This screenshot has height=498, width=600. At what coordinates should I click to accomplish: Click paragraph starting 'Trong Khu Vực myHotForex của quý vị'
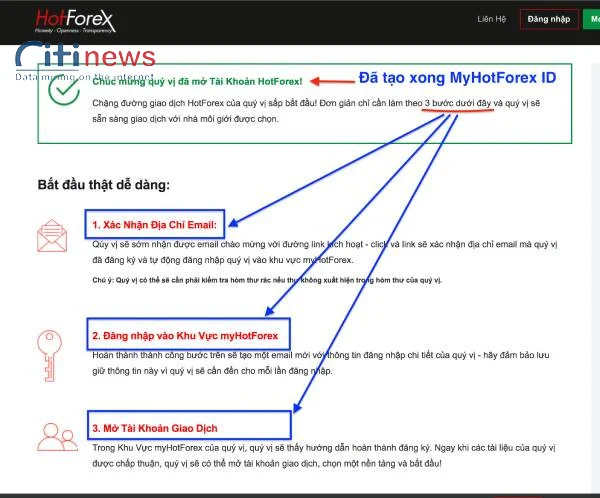pos(324,456)
